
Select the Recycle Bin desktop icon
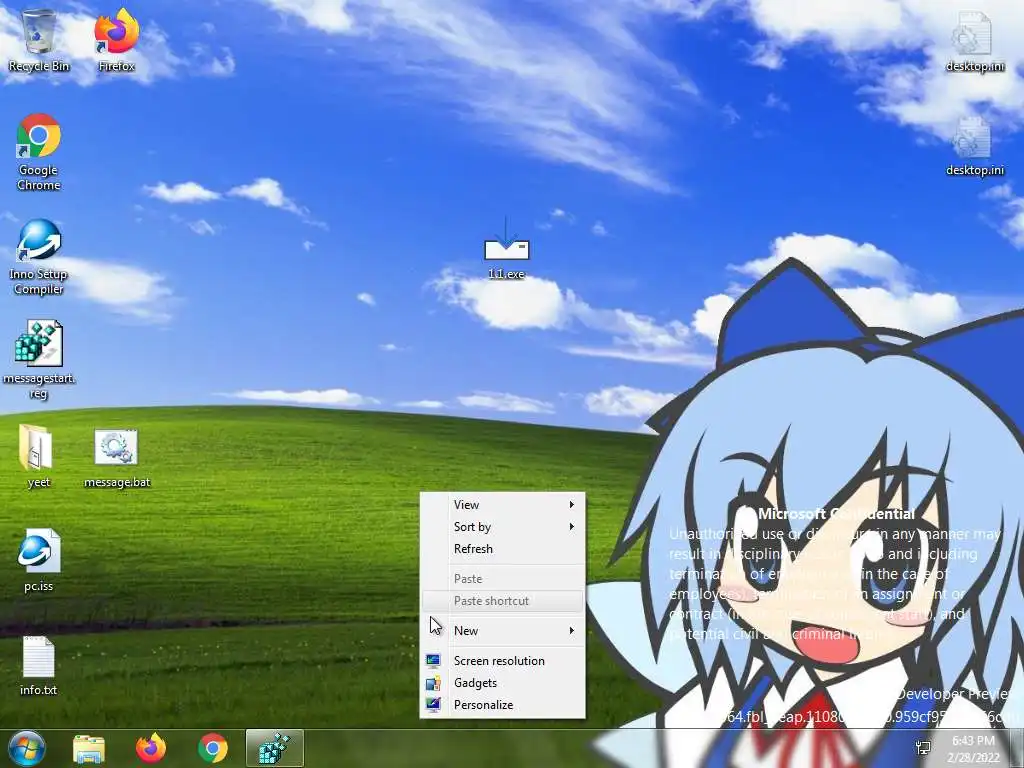pos(39,40)
